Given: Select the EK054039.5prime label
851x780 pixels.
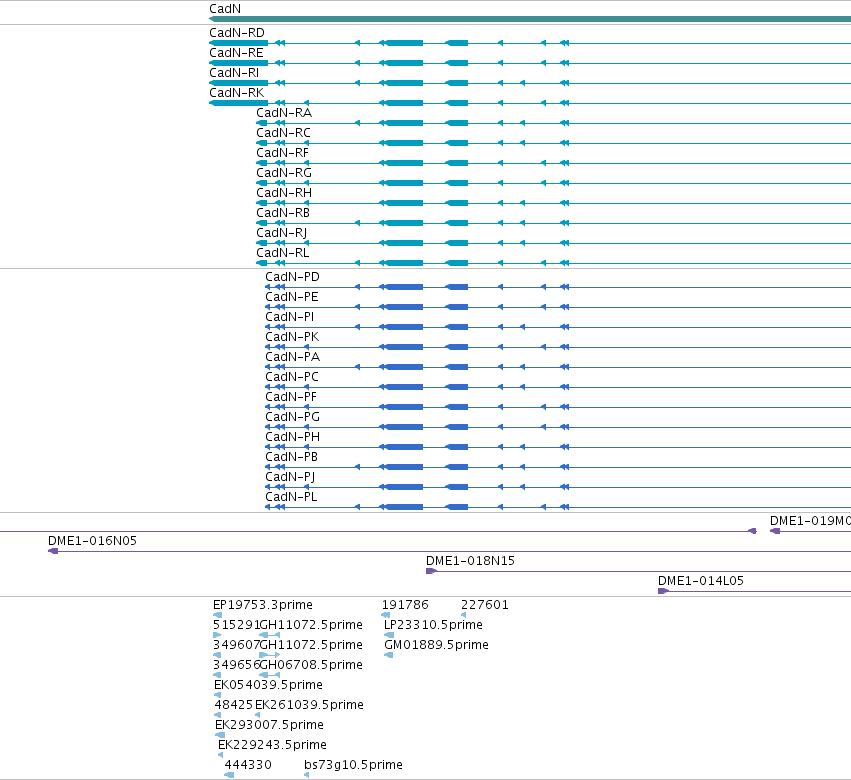Looking at the screenshot, I should (268, 685).
